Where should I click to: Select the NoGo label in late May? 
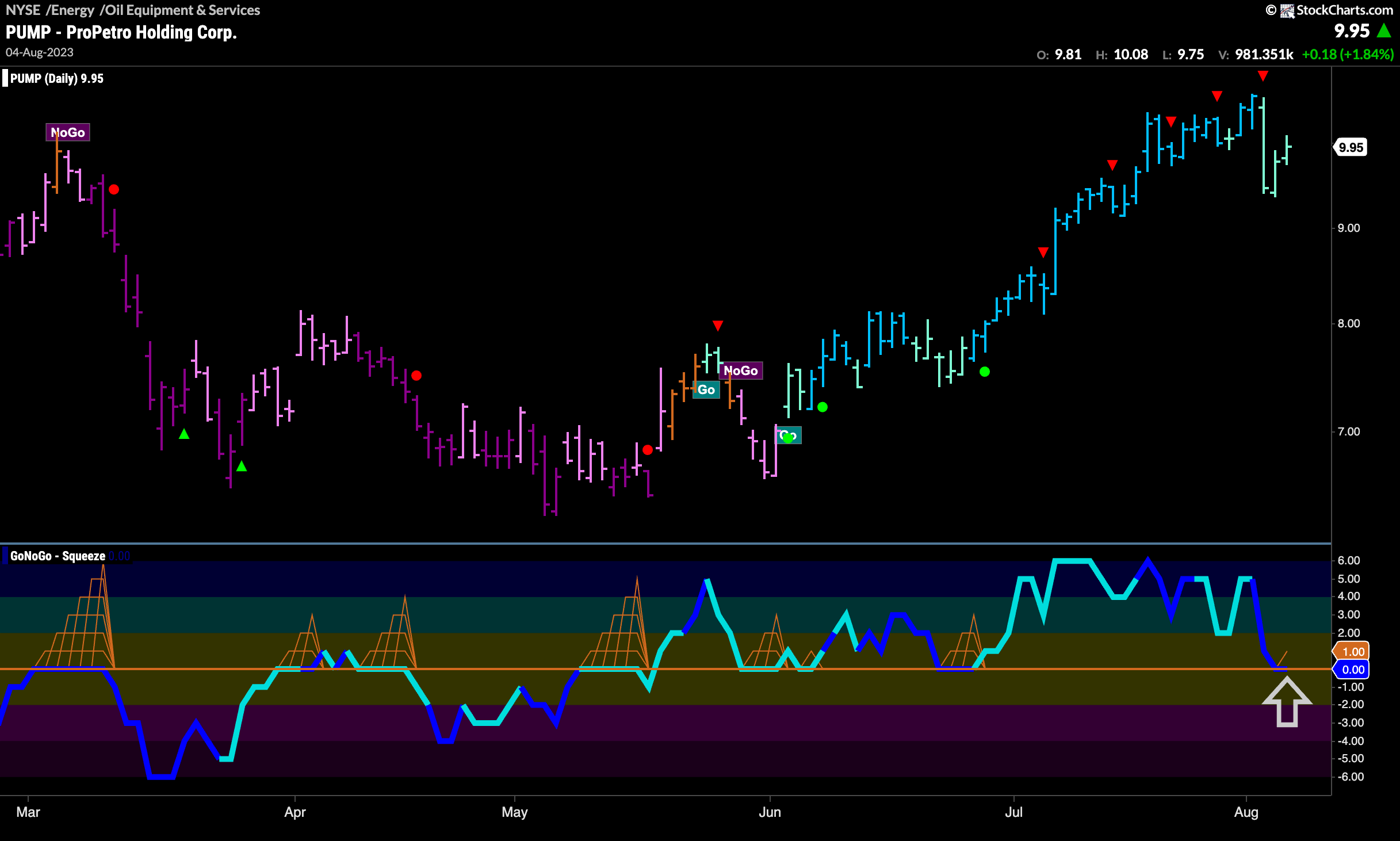pos(741,370)
